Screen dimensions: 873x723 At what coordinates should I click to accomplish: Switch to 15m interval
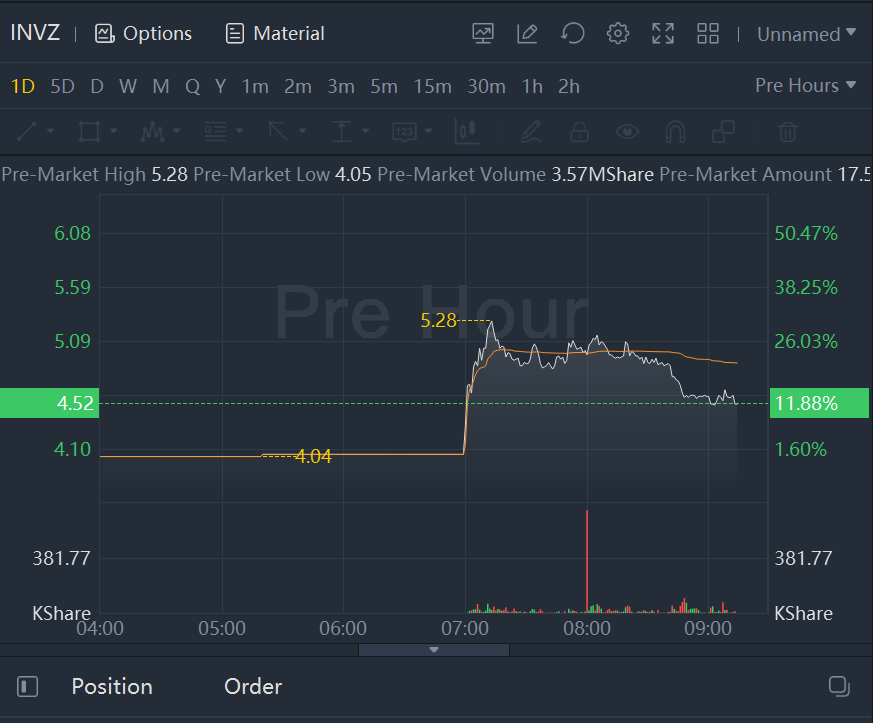tap(433, 86)
